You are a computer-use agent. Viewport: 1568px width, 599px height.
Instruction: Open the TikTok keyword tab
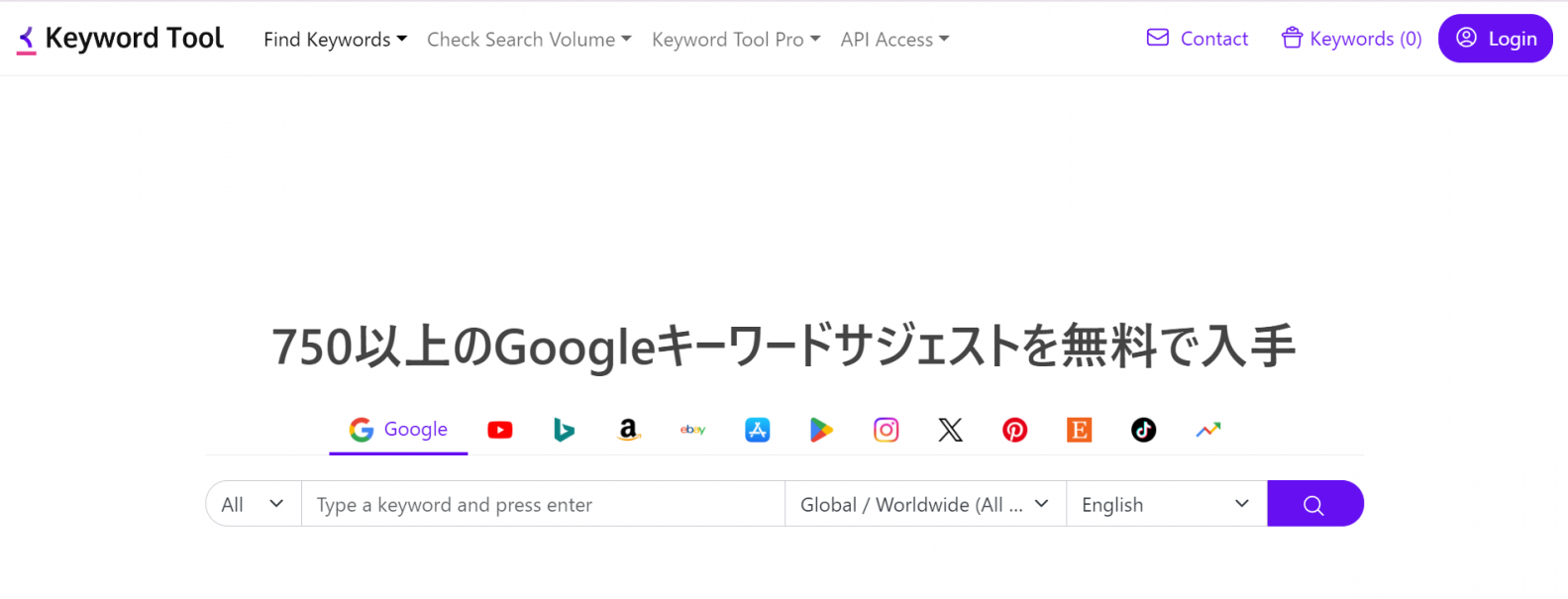click(x=1143, y=430)
